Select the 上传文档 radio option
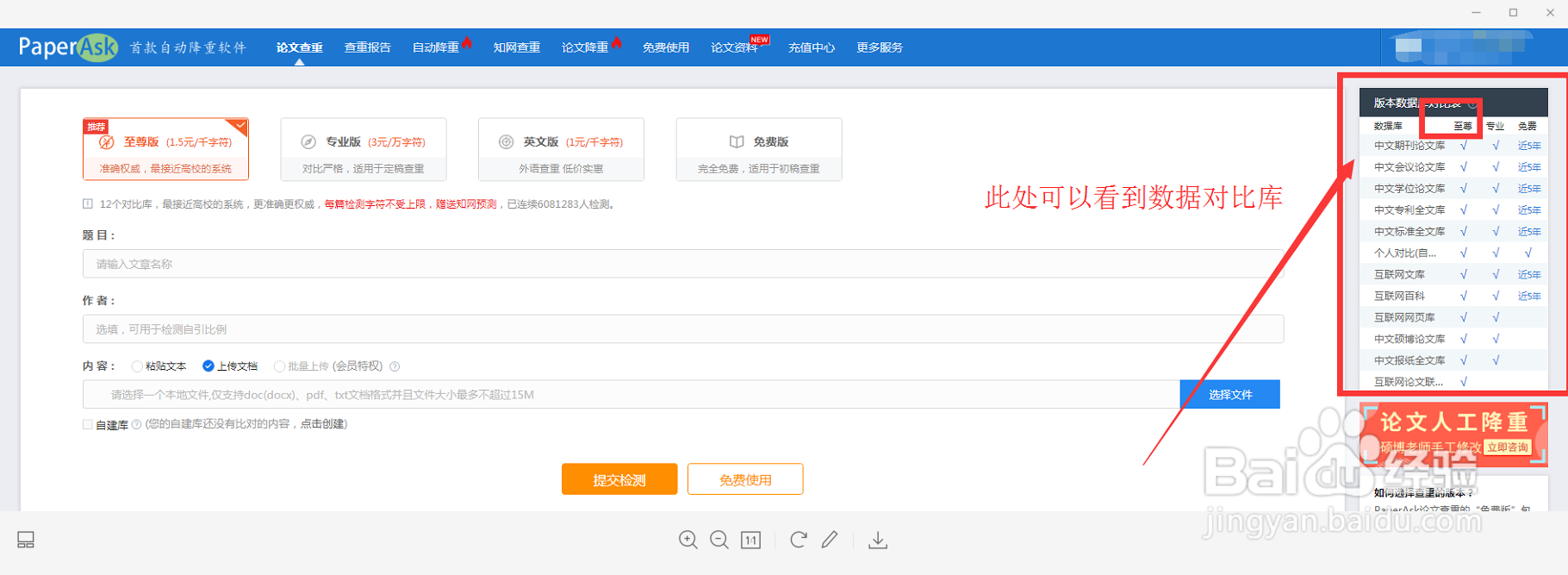Screen dimensions: 1568x575 point(208,366)
